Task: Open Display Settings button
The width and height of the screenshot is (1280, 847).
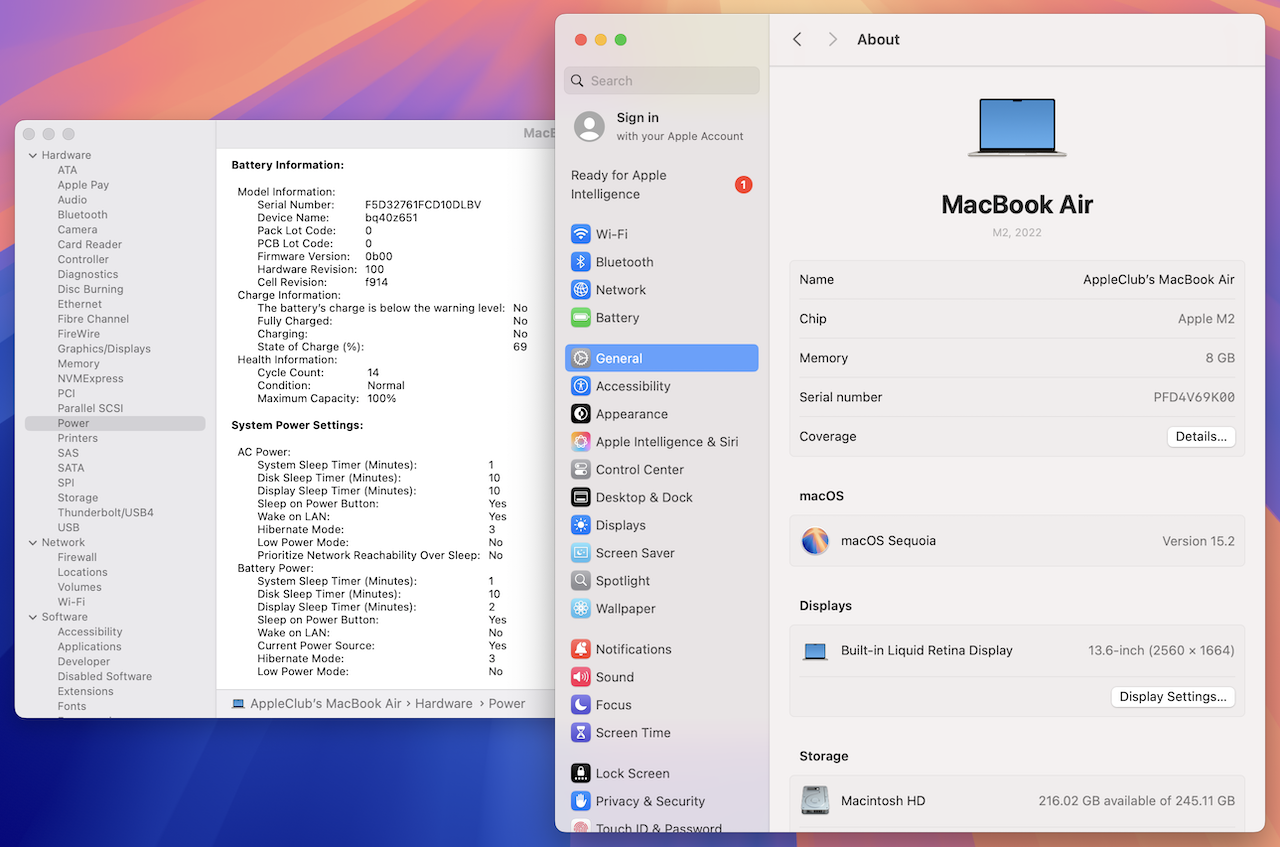Action: pos(1173,697)
